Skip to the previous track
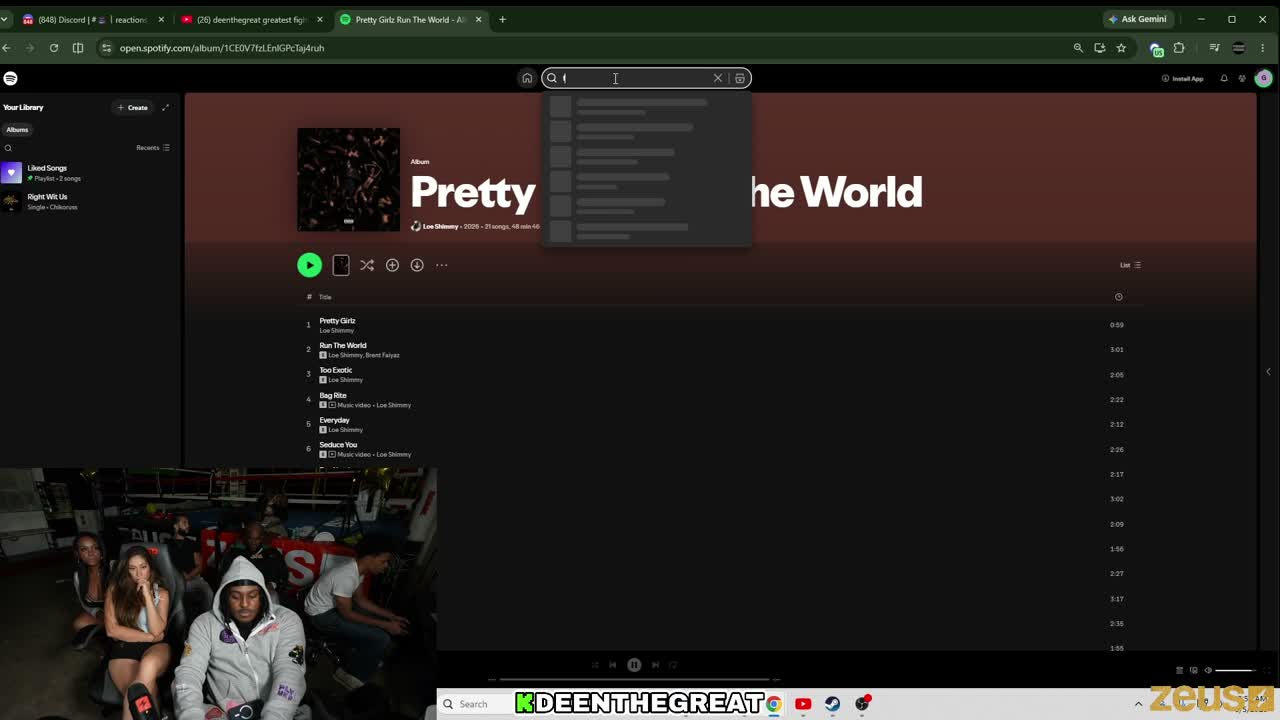1280x720 pixels. click(613, 665)
